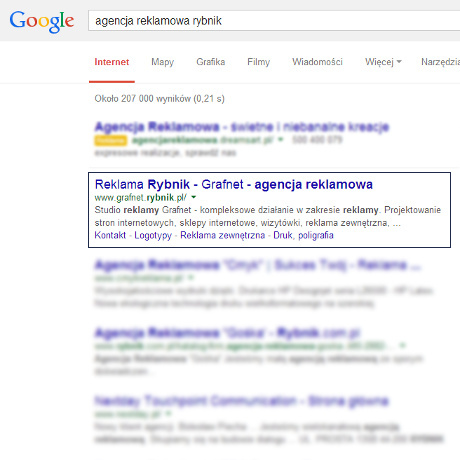Screen dimensions: 460x460
Task: Open the Wiadomości tab
Action: (317, 62)
